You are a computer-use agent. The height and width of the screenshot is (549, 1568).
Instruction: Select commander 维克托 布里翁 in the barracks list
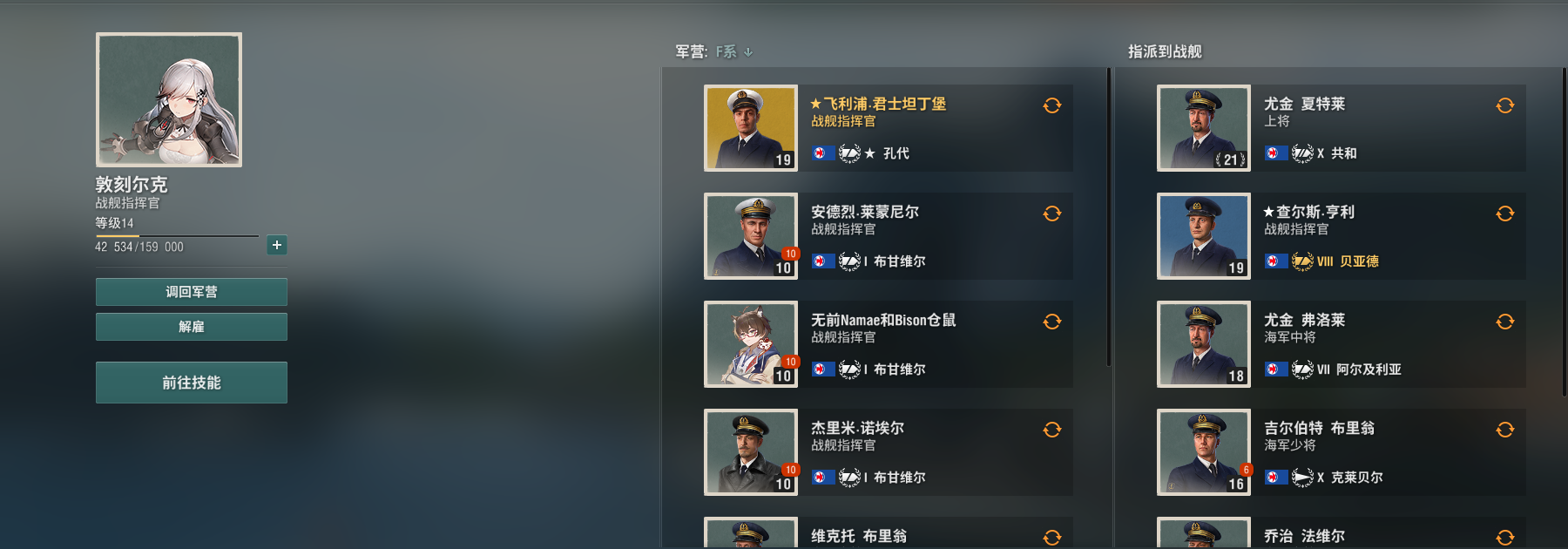(x=889, y=533)
